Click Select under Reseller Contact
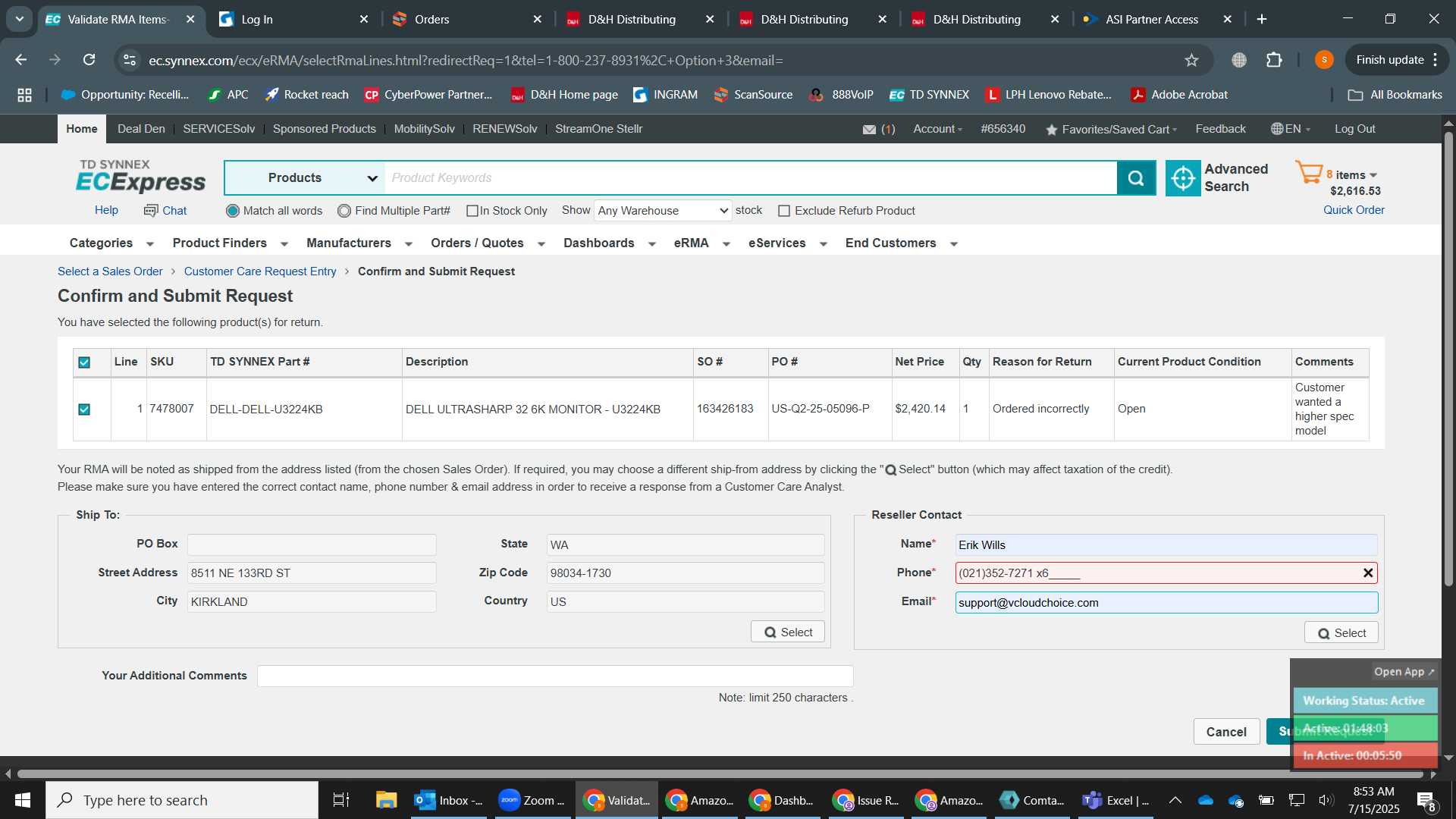The width and height of the screenshot is (1456, 819). pyautogui.click(x=1341, y=633)
